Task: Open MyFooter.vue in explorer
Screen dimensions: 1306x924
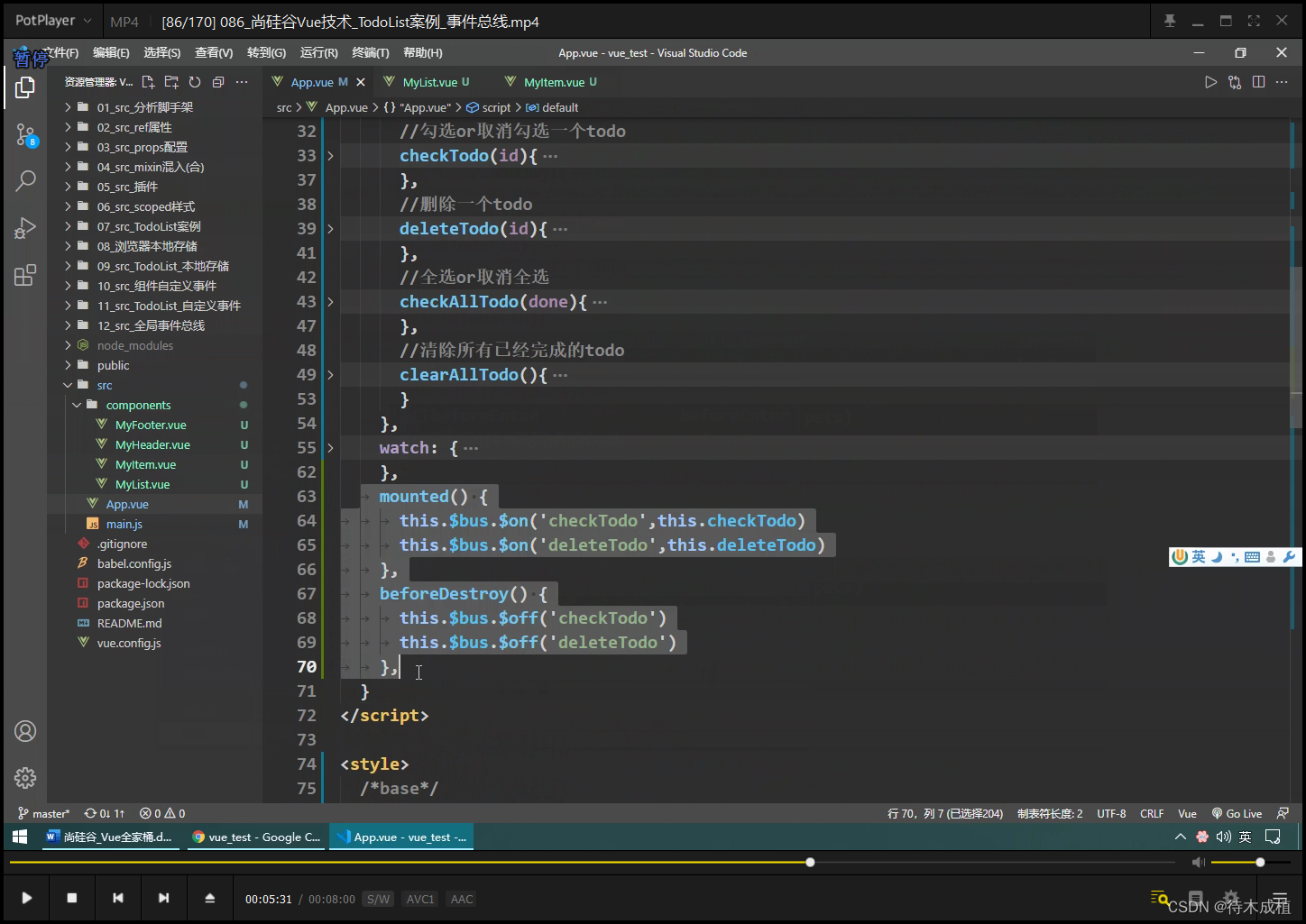Action: point(150,425)
